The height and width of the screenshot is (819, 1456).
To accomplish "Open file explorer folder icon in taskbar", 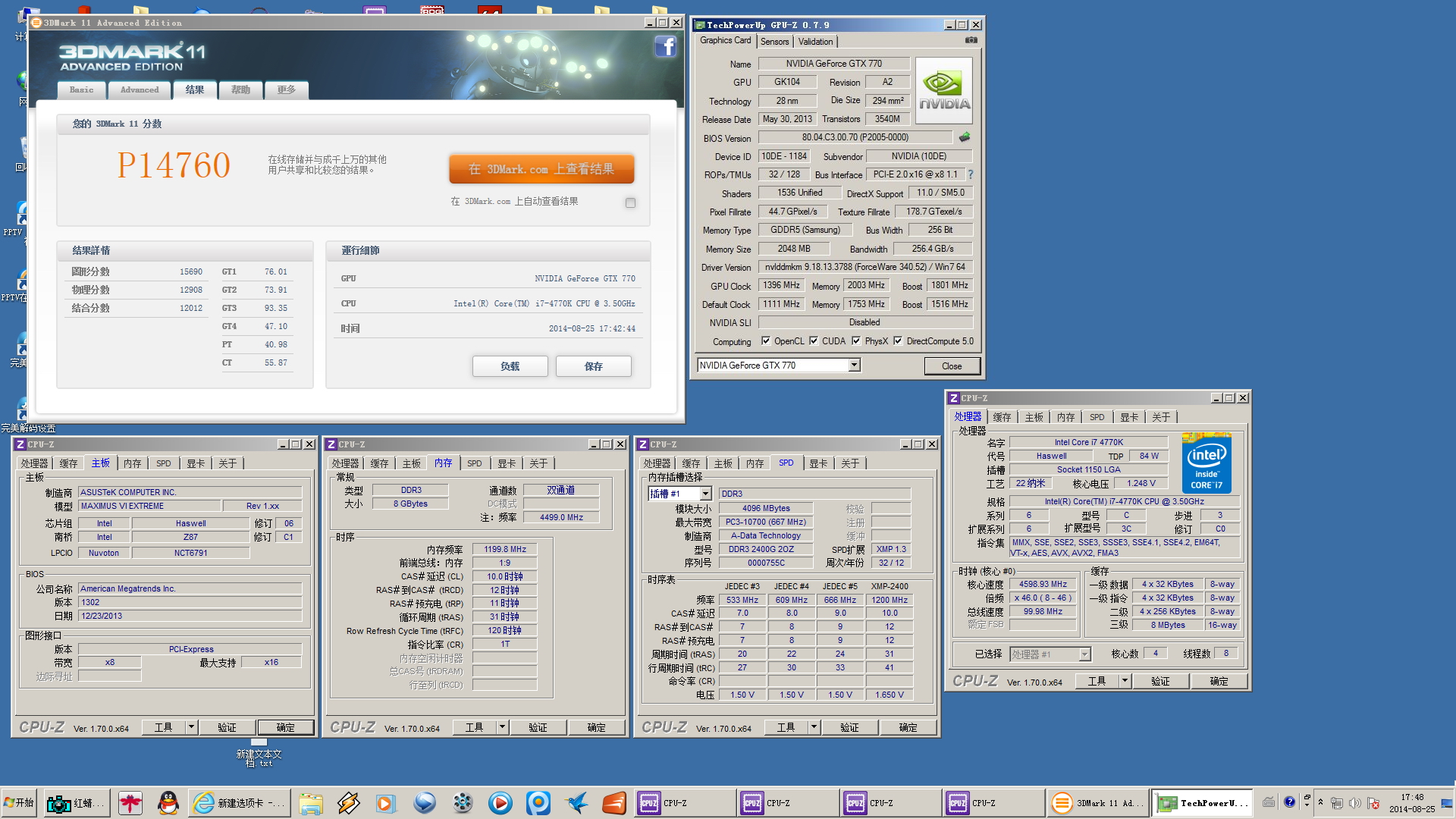I will coord(311,802).
